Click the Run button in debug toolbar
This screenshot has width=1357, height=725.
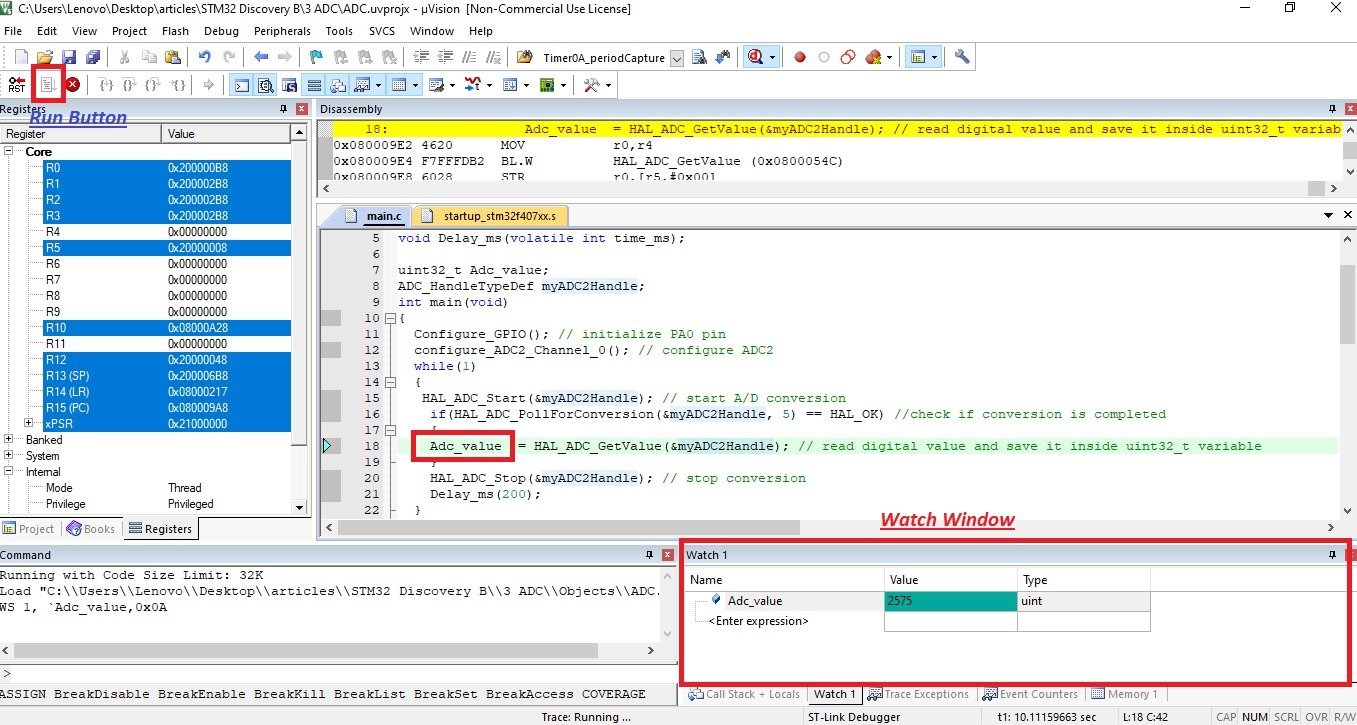click(47, 85)
